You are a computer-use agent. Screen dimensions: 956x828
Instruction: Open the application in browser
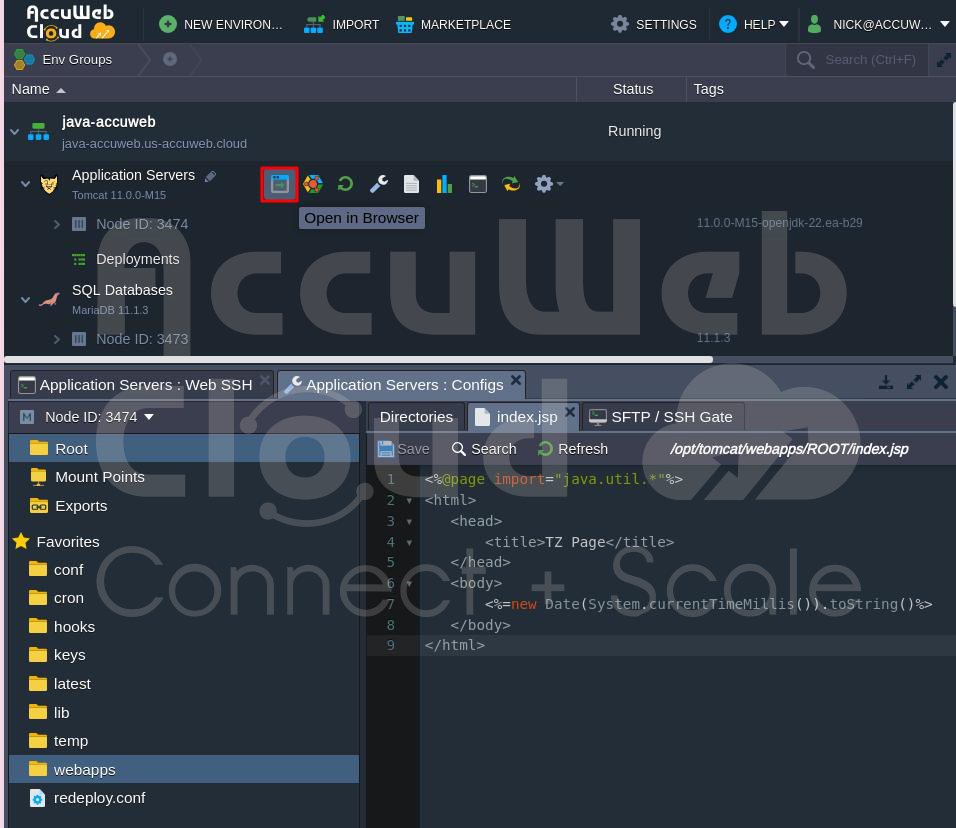(x=279, y=184)
